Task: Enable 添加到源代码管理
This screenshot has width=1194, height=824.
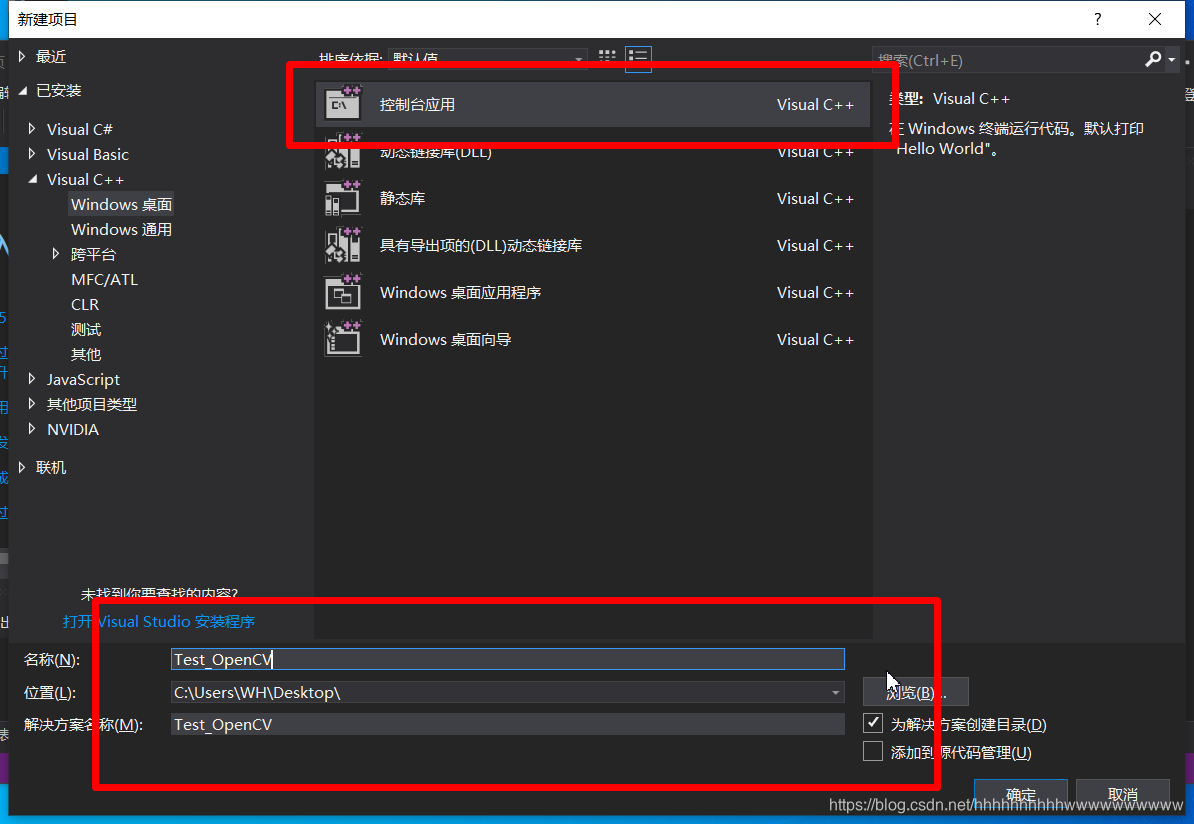Action: pyautogui.click(x=872, y=751)
